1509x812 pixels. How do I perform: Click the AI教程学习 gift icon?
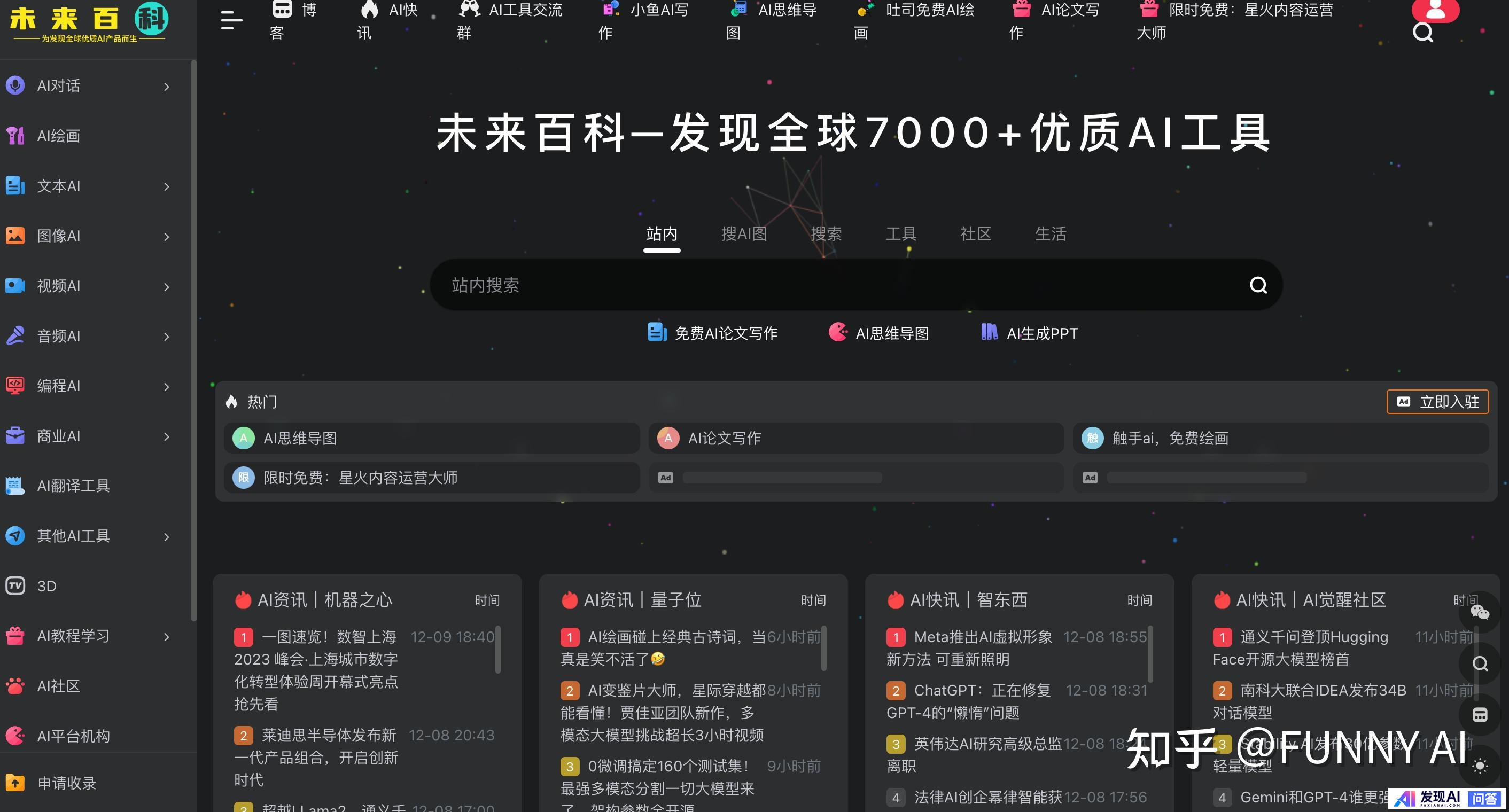(x=15, y=636)
